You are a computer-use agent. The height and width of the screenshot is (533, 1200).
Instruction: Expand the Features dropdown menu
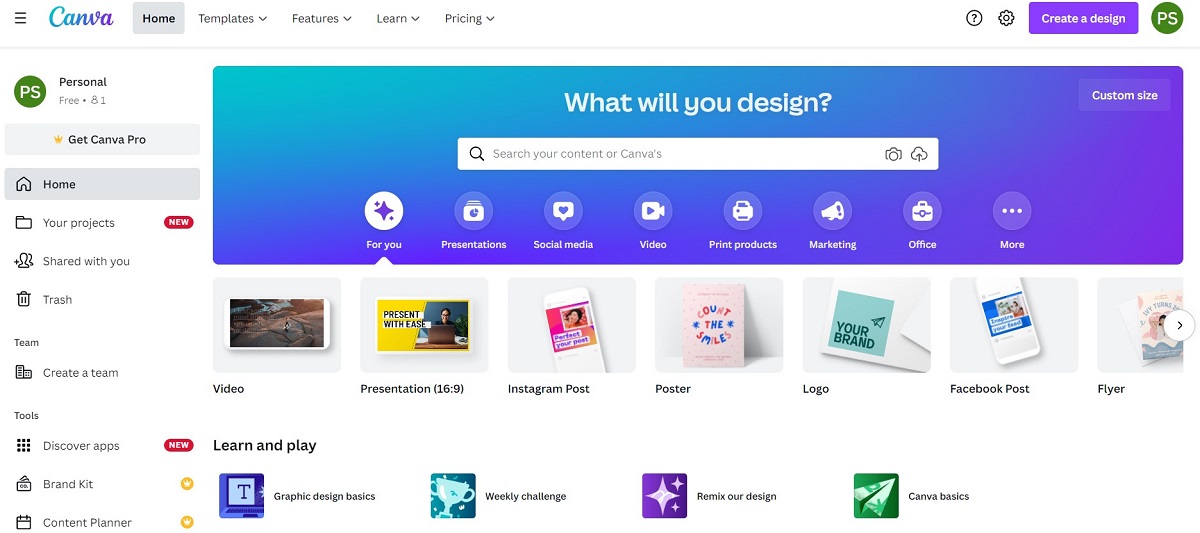pos(322,18)
